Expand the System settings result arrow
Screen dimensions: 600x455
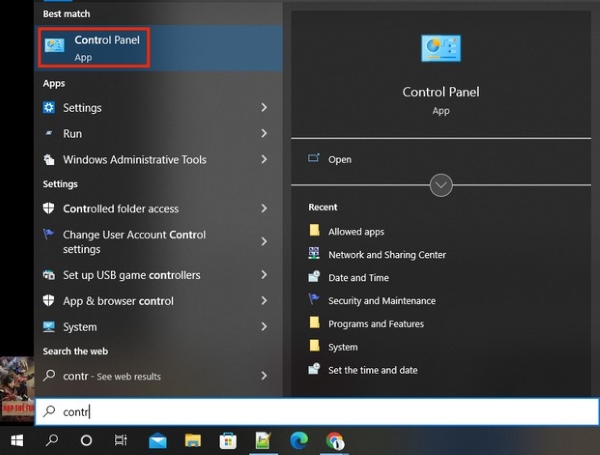pyautogui.click(x=264, y=326)
